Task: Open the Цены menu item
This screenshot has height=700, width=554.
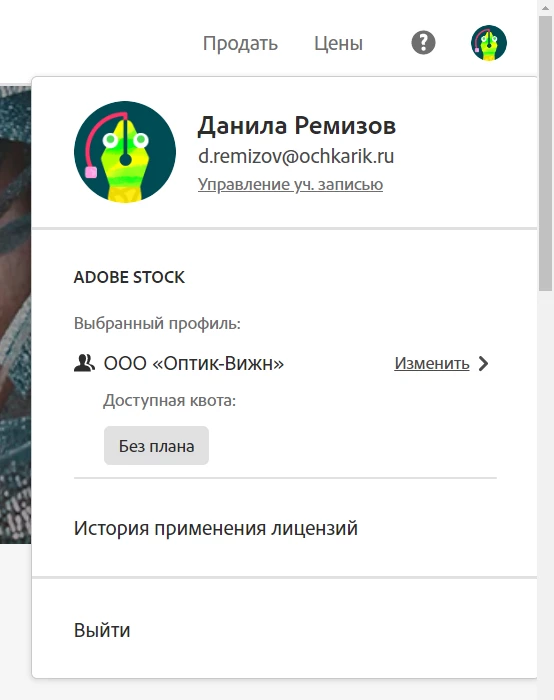Action: (338, 43)
